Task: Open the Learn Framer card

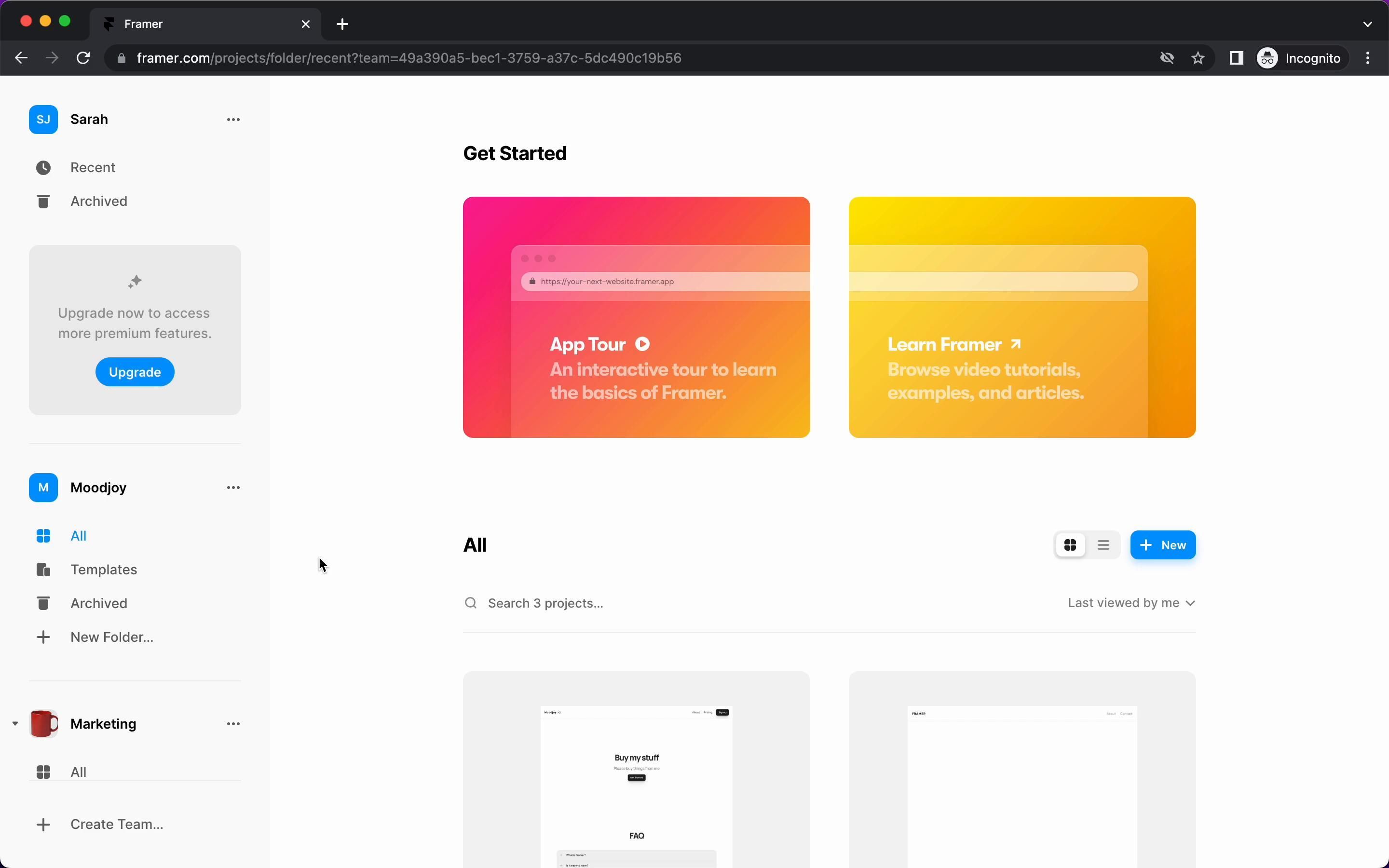Action: coord(1021,317)
